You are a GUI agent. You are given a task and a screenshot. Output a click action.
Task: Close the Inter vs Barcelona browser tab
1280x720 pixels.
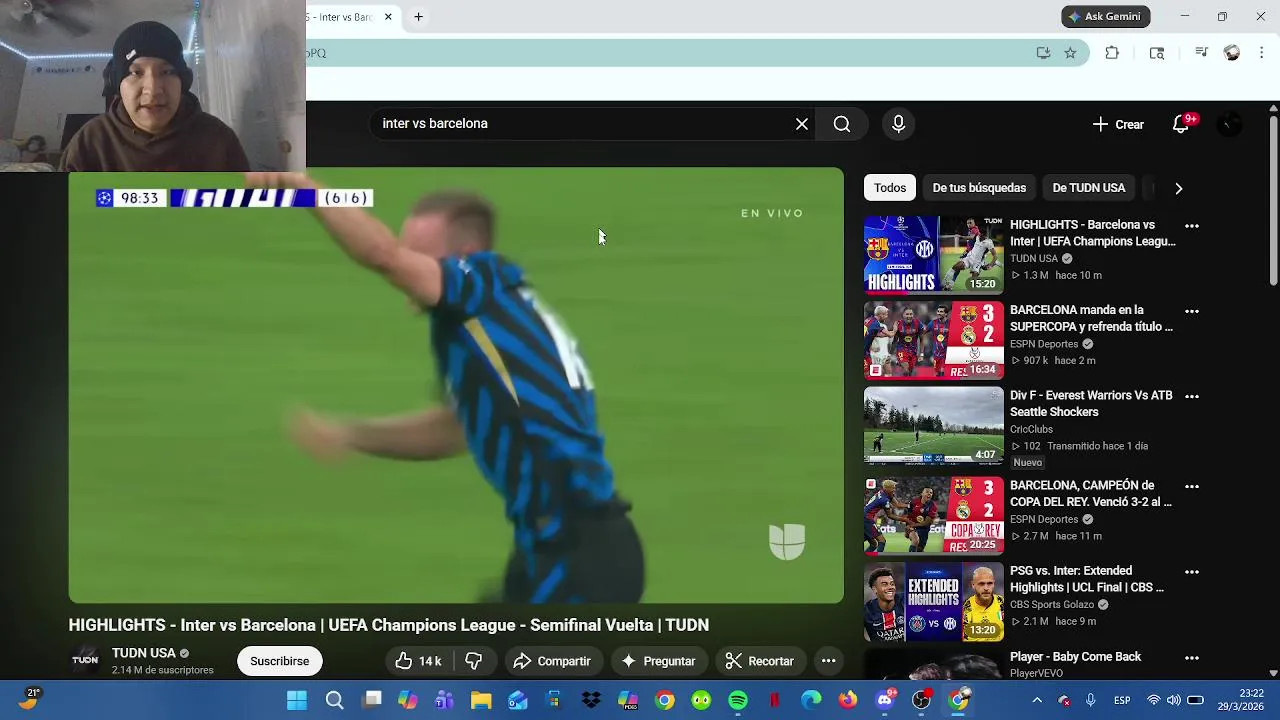[388, 17]
